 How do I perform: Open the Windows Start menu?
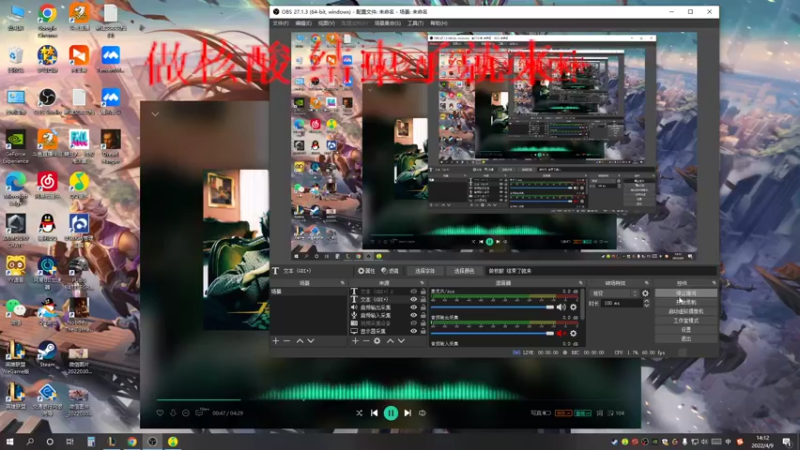click(x=9, y=441)
